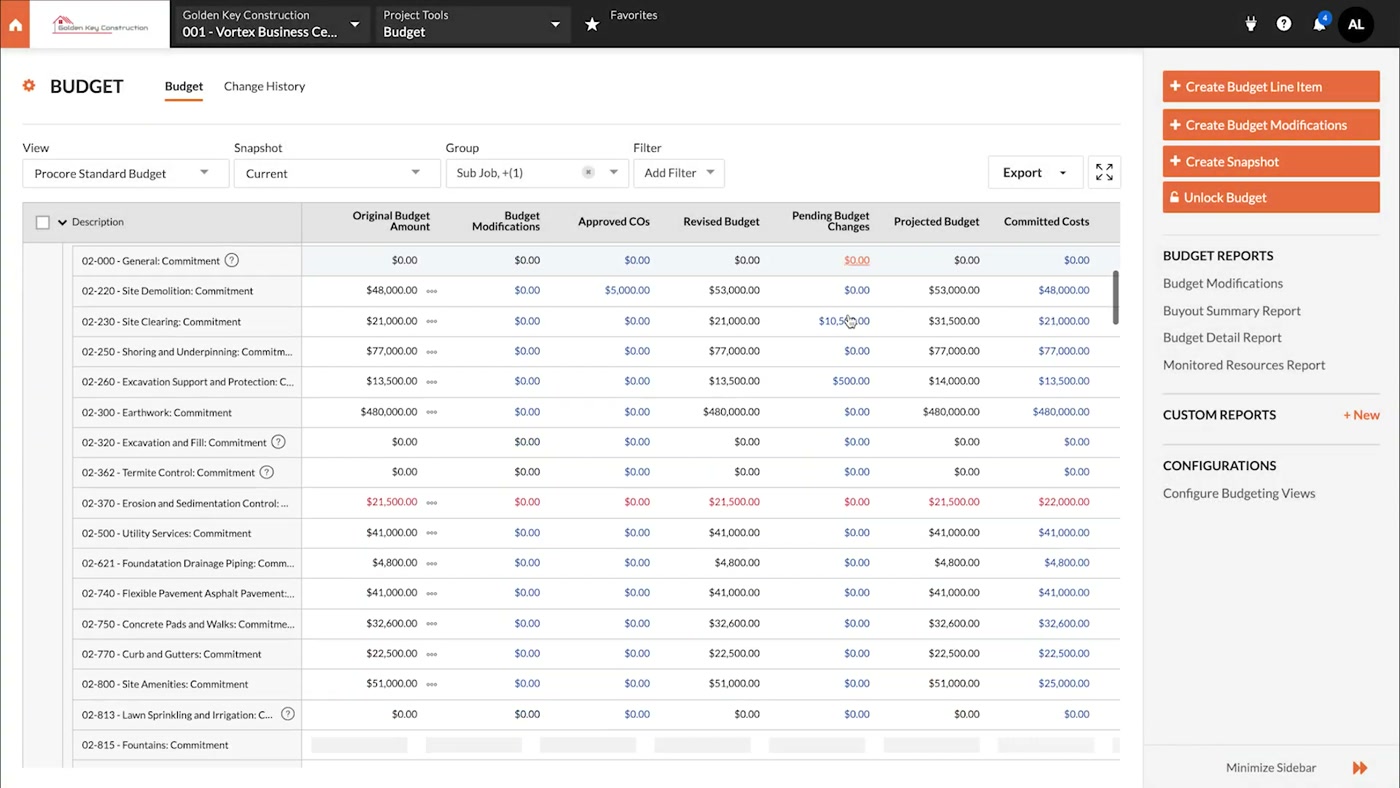Image resolution: width=1400 pixels, height=788 pixels.
Task: Open the help question mark icon
Action: pyautogui.click(x=1284, y=24)
